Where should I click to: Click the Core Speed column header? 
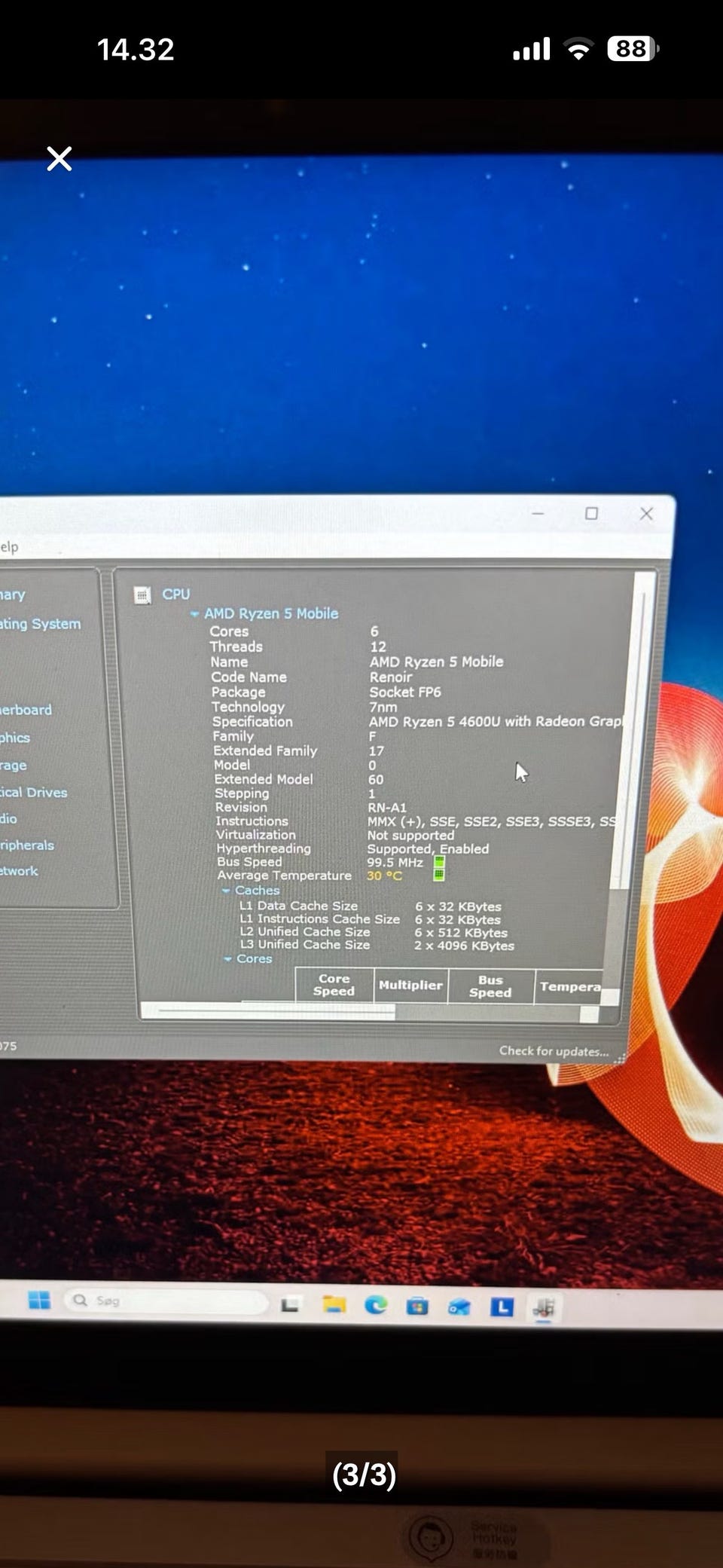(x=334, y=985)
